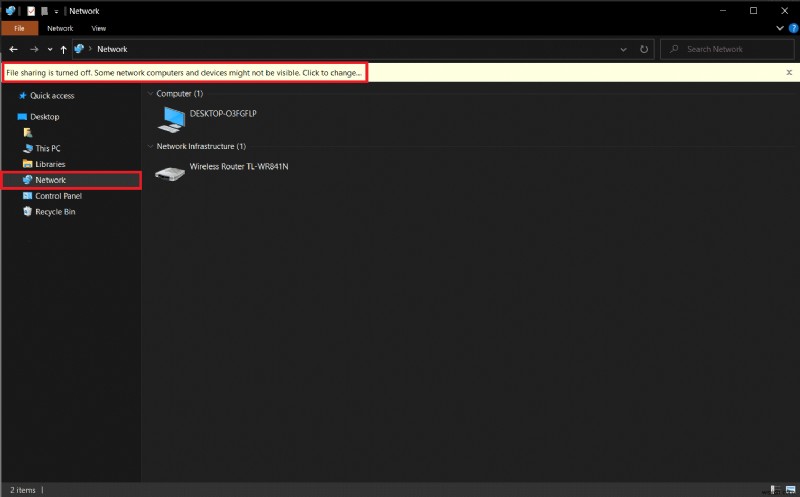800x497 pixels.
Task: Expand the address bar history dropdown
Action: click(x=623, y=49)
